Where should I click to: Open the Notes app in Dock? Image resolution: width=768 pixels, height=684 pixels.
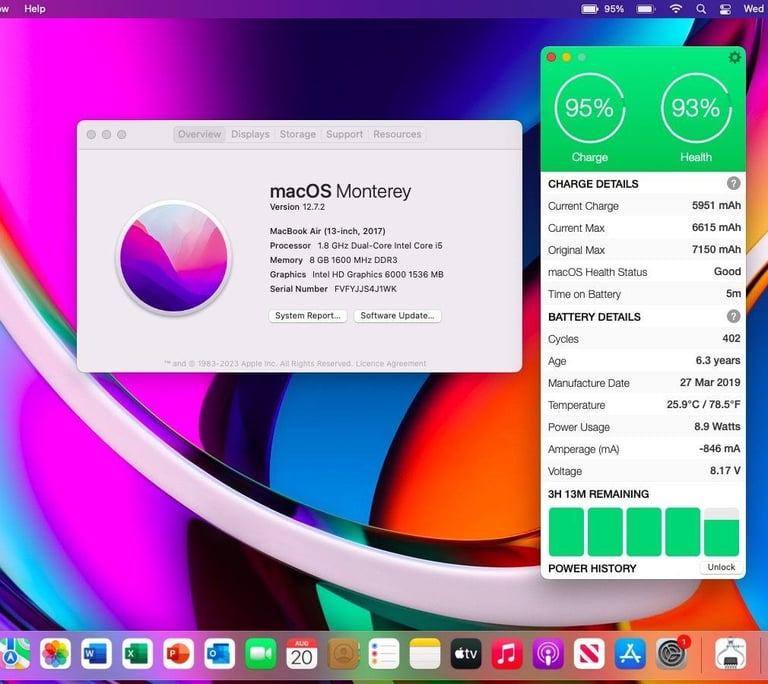pos(425,654)
